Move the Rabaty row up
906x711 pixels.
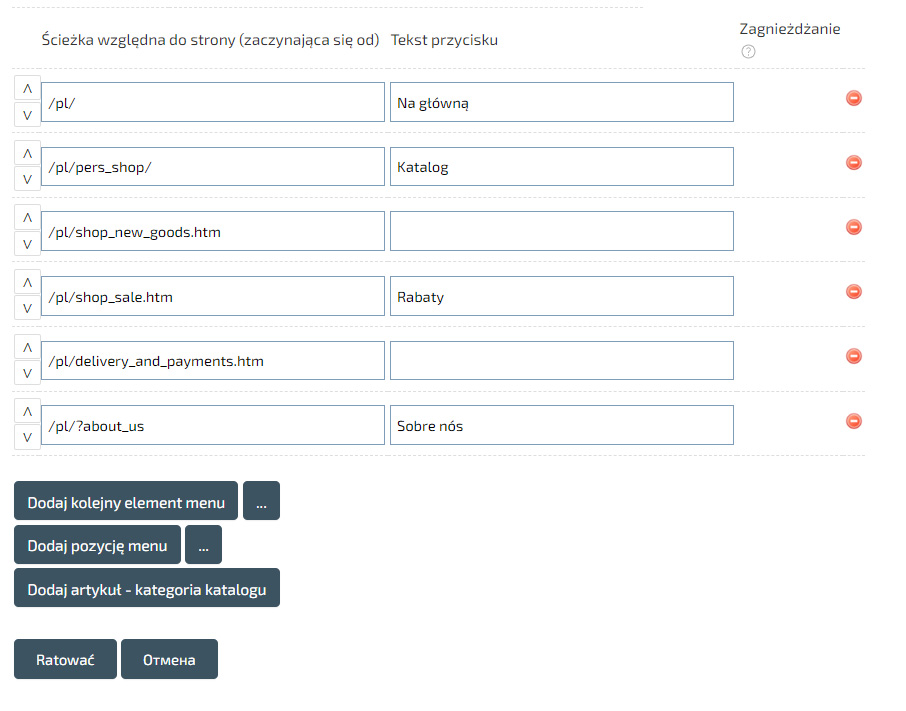27,282
